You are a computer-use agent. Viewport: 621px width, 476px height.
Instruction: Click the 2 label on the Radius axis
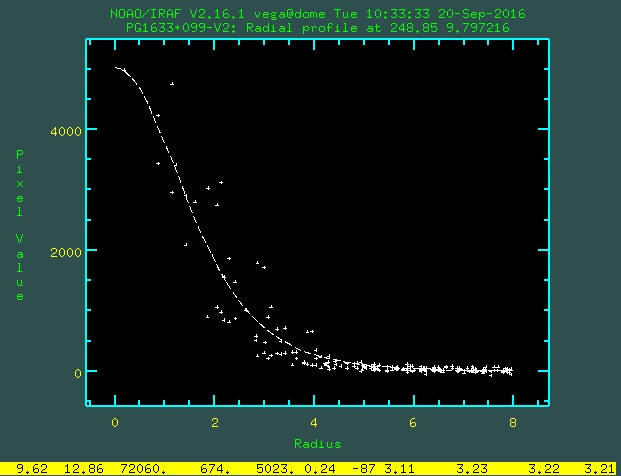215,423
